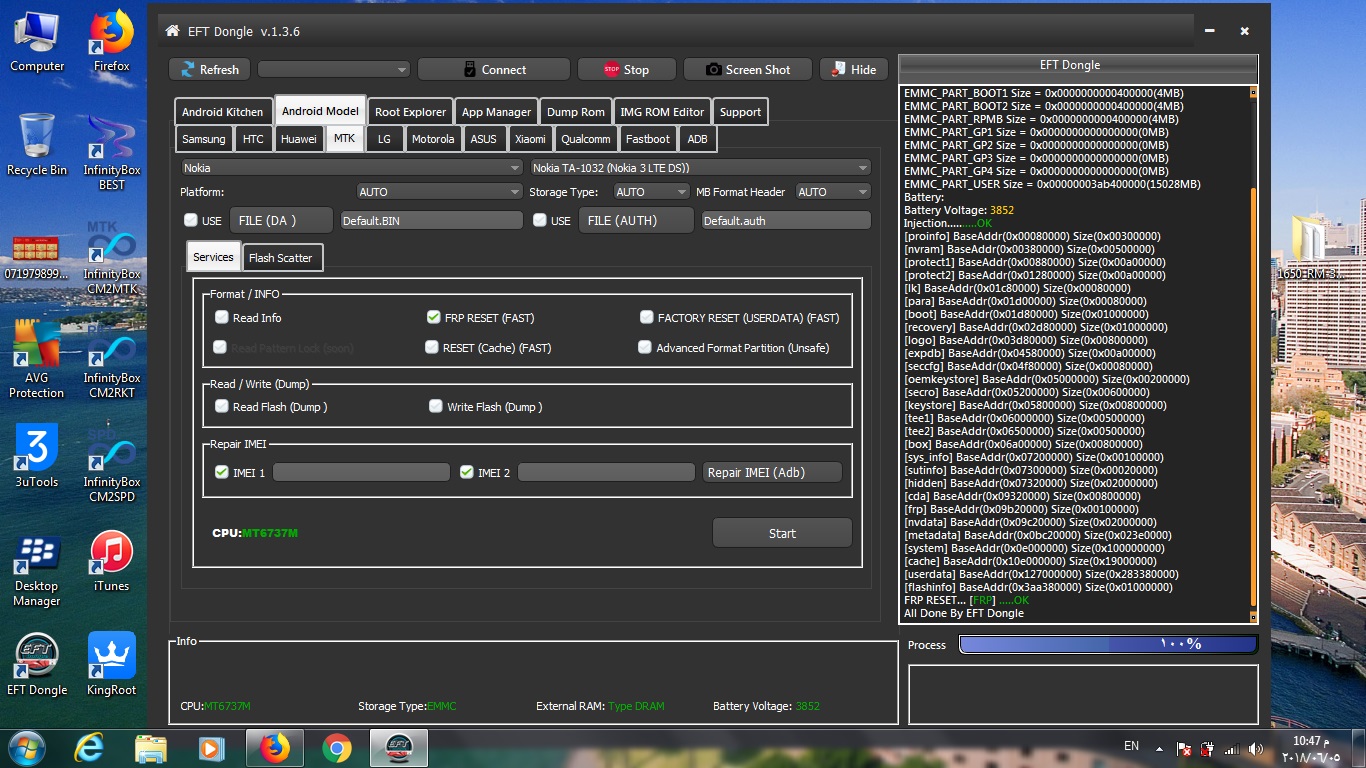Switch to Firefox in taskbar
1366x768 pixels.
[x=274, y=747]
